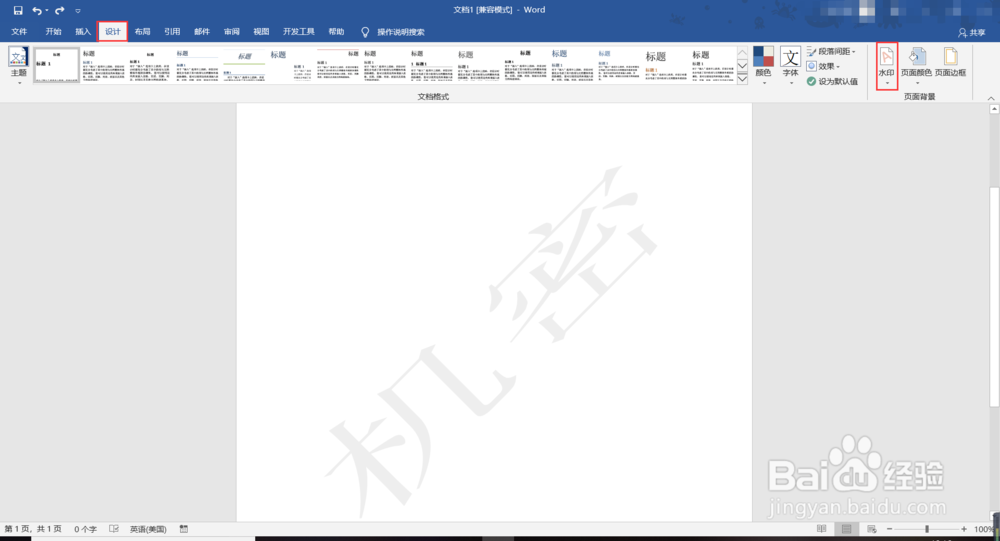Click the 100% zoom level
This screenshot has width=1000, height=541.
tap(985, 529)
